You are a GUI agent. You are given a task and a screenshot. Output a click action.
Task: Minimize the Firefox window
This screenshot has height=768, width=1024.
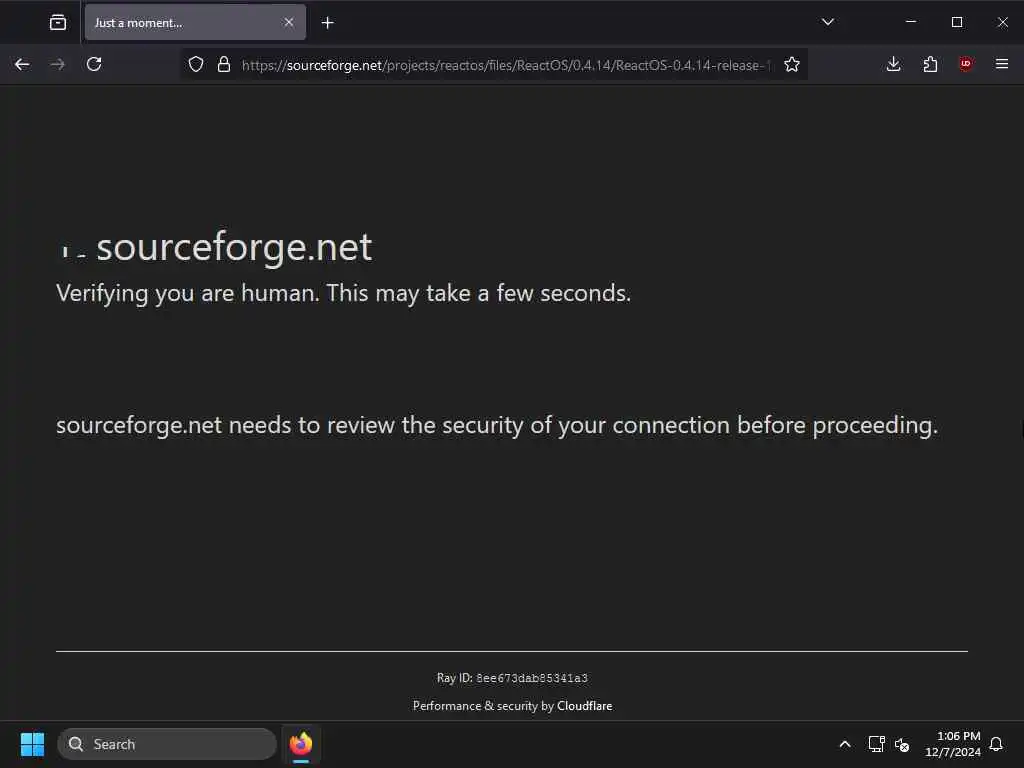[911, 22]
